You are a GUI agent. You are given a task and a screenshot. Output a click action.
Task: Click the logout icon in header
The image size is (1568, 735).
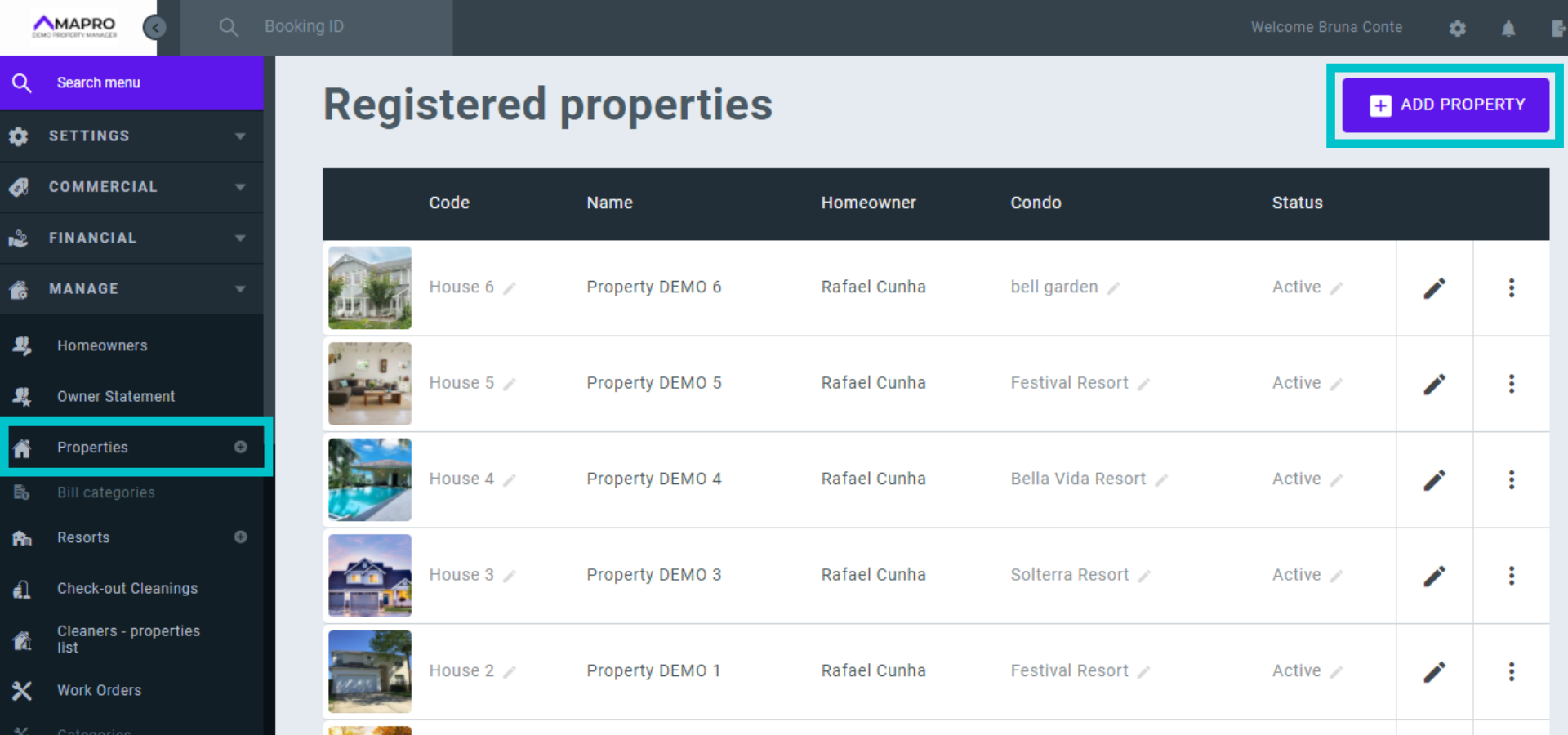(x=1558, y=29)
